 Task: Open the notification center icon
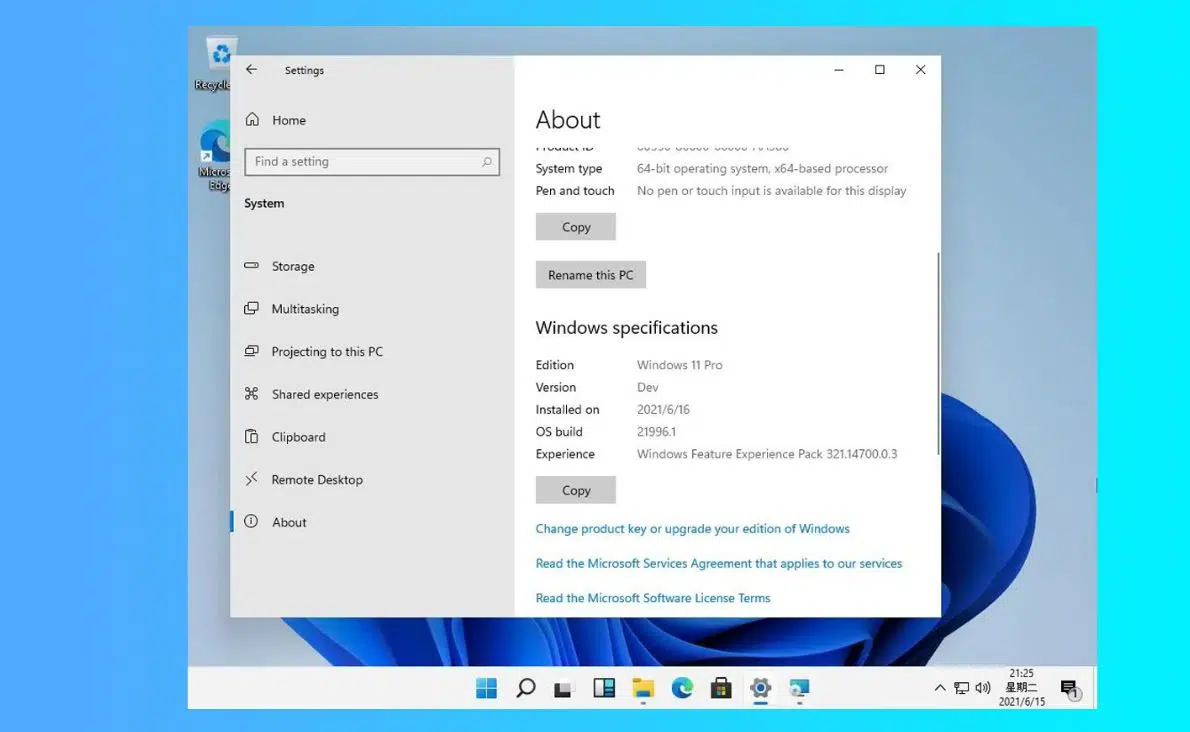1069,689
